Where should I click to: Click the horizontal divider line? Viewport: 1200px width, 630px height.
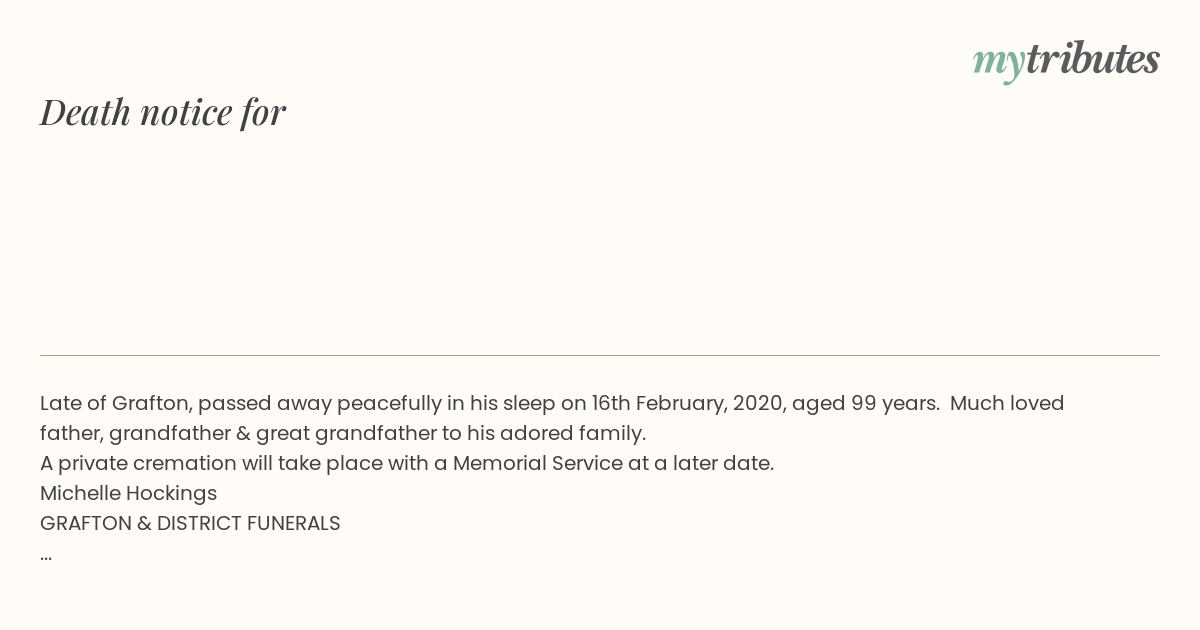[x=600, y=355]
